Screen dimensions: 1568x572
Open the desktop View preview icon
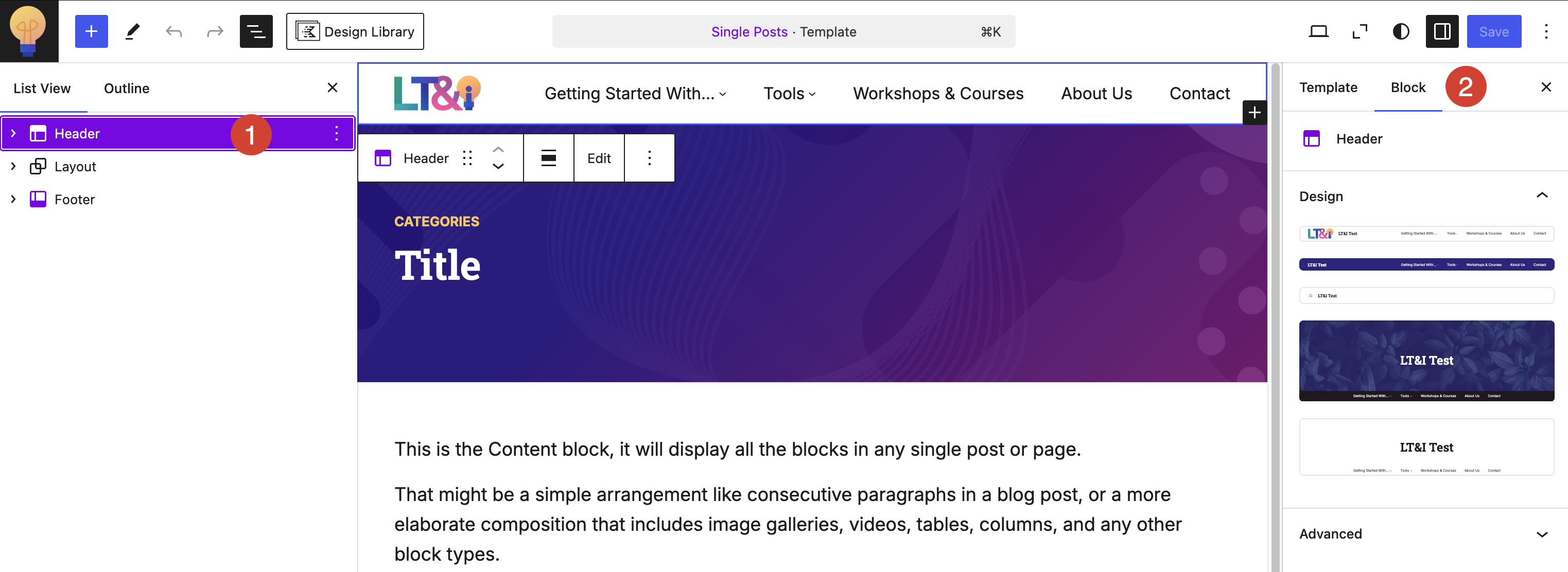pyautogui.click(x=1318, y=32)
